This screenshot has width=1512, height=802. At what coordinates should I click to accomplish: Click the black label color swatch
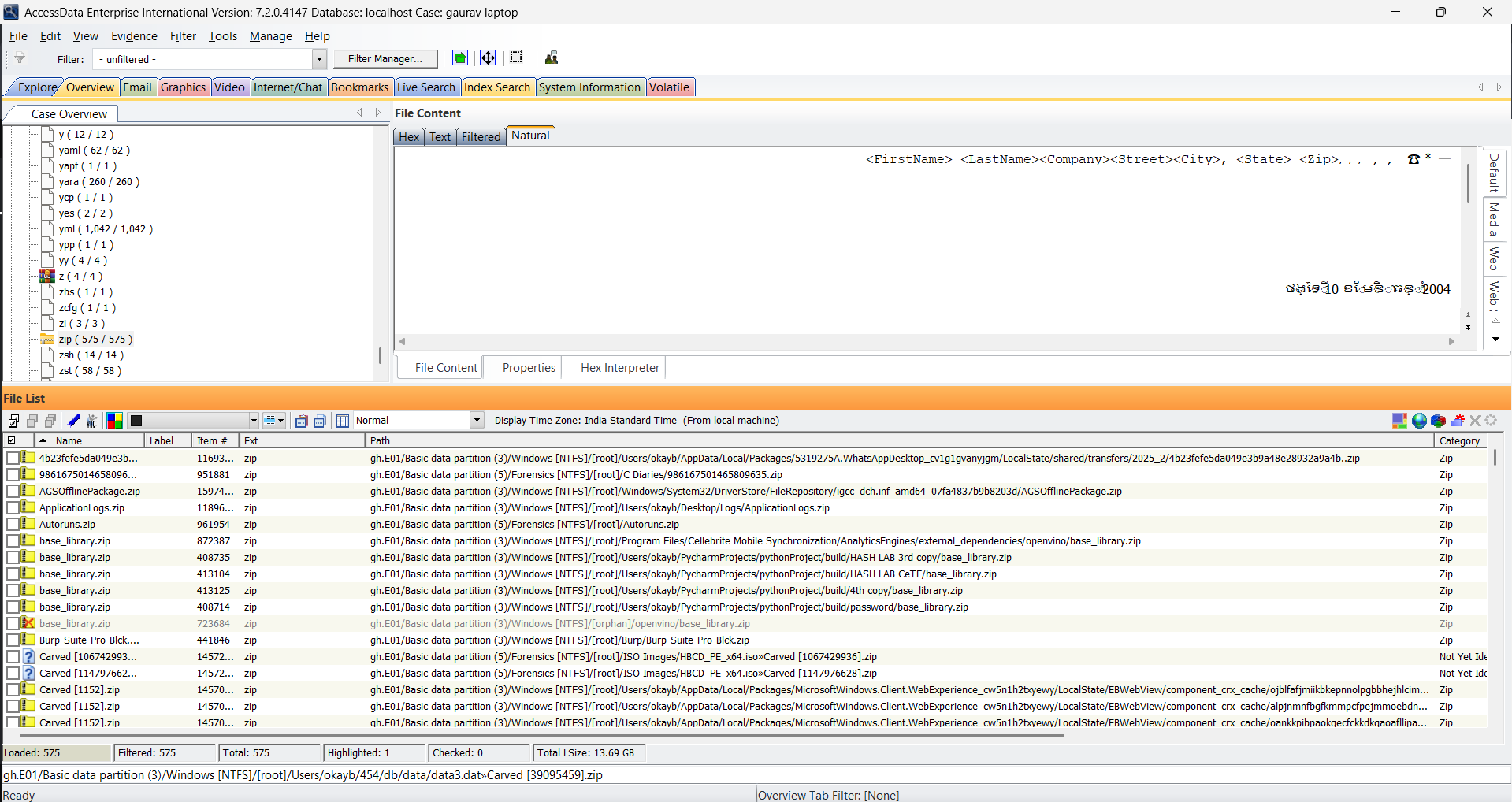(136, 421)
